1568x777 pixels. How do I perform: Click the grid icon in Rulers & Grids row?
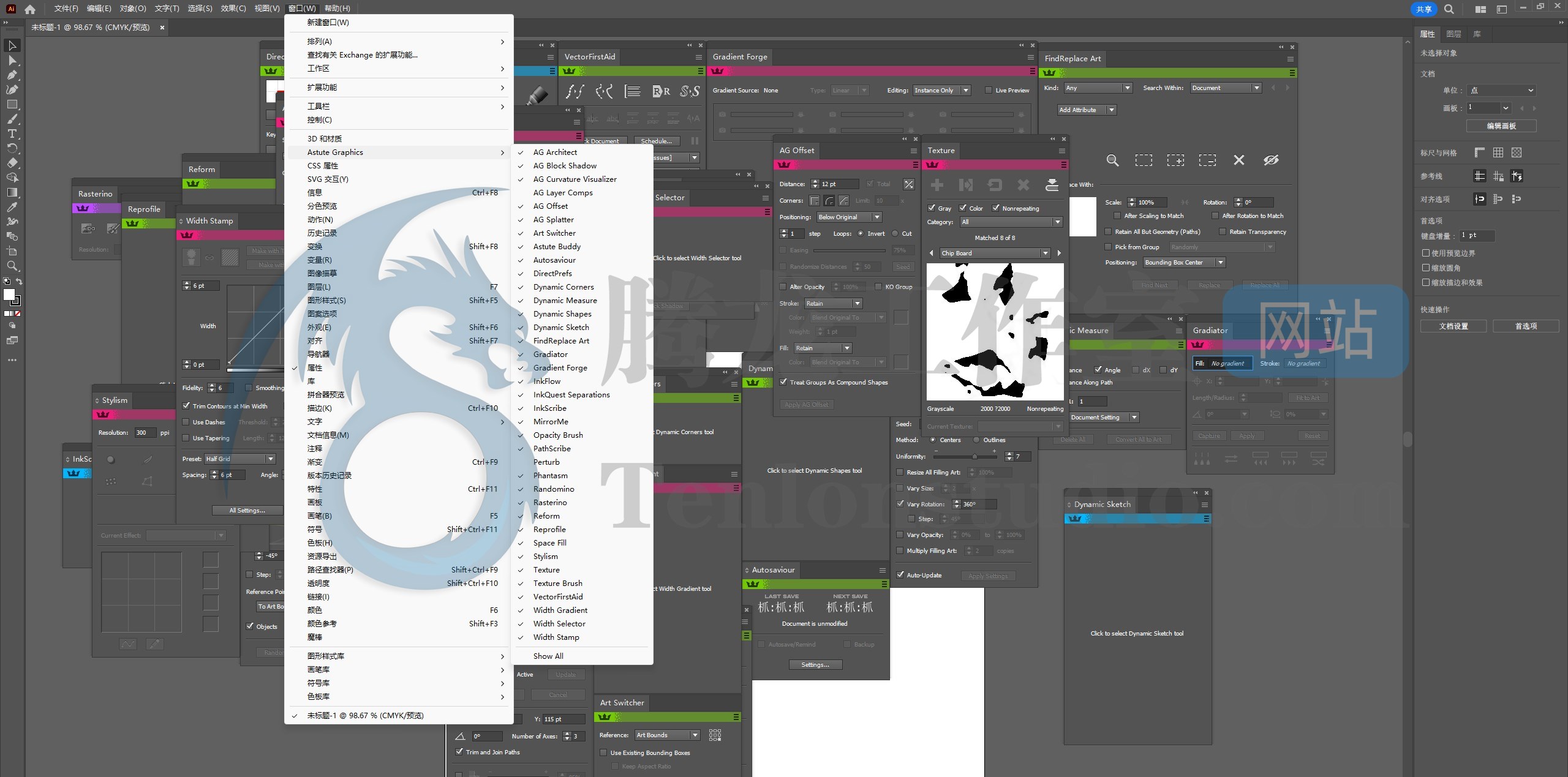(x=1498, y=153)
